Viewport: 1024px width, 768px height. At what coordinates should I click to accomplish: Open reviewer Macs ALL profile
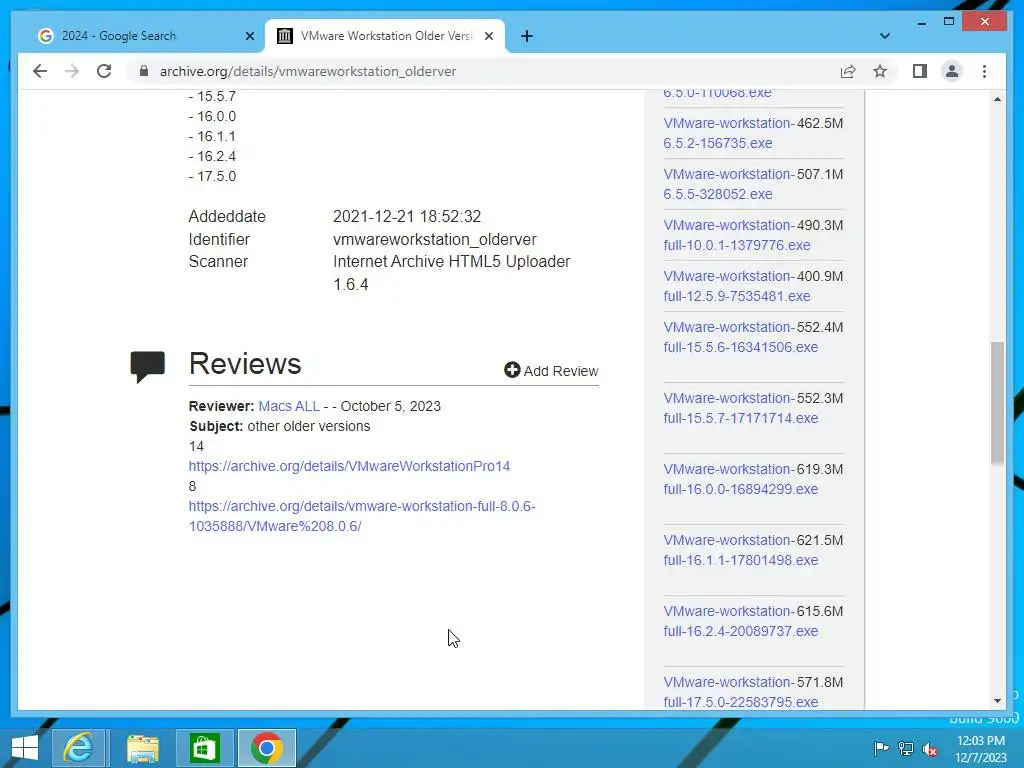(x=289, y=406)
